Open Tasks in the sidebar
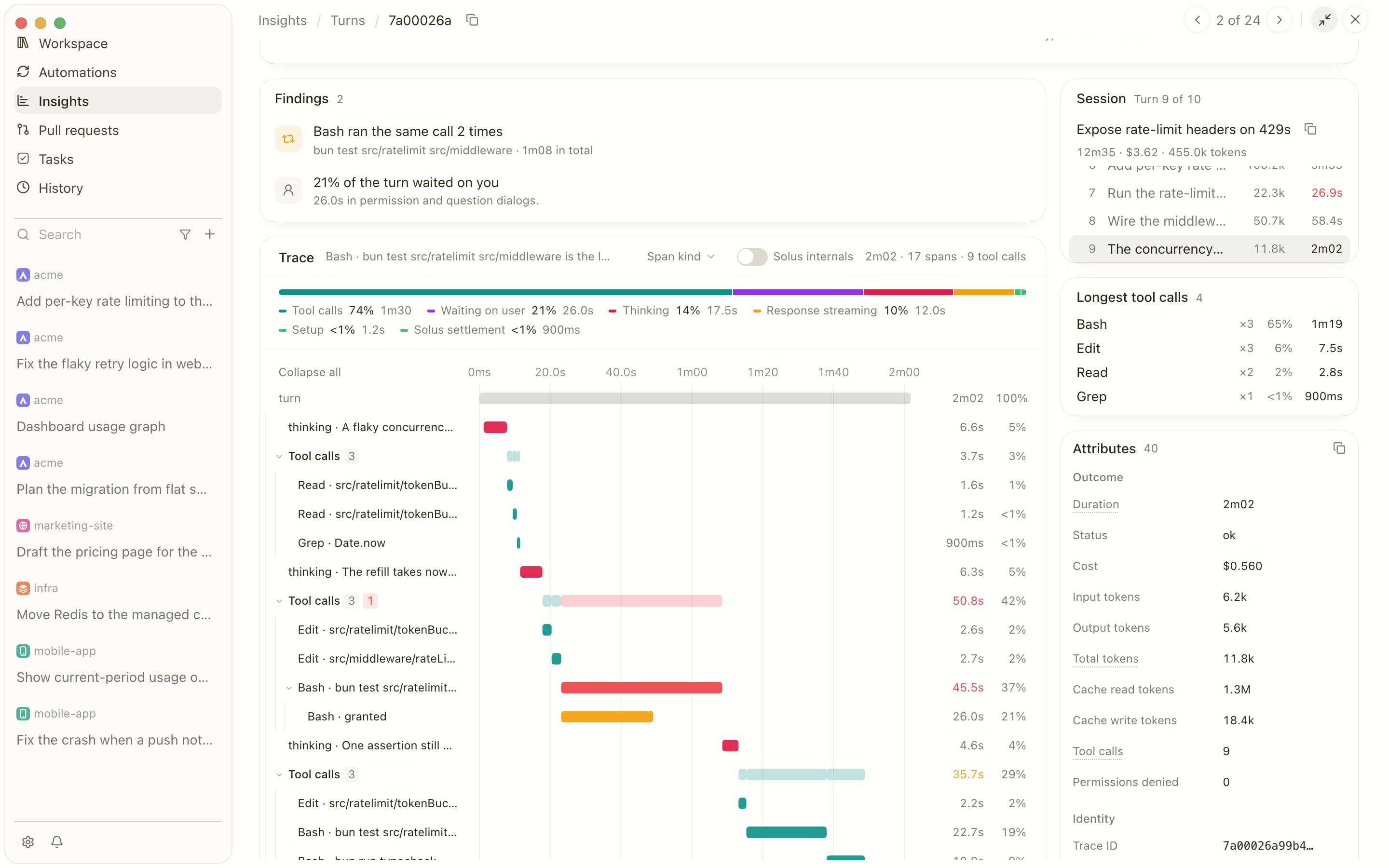The image size is (1389, 868). click(x=118, y=159)
